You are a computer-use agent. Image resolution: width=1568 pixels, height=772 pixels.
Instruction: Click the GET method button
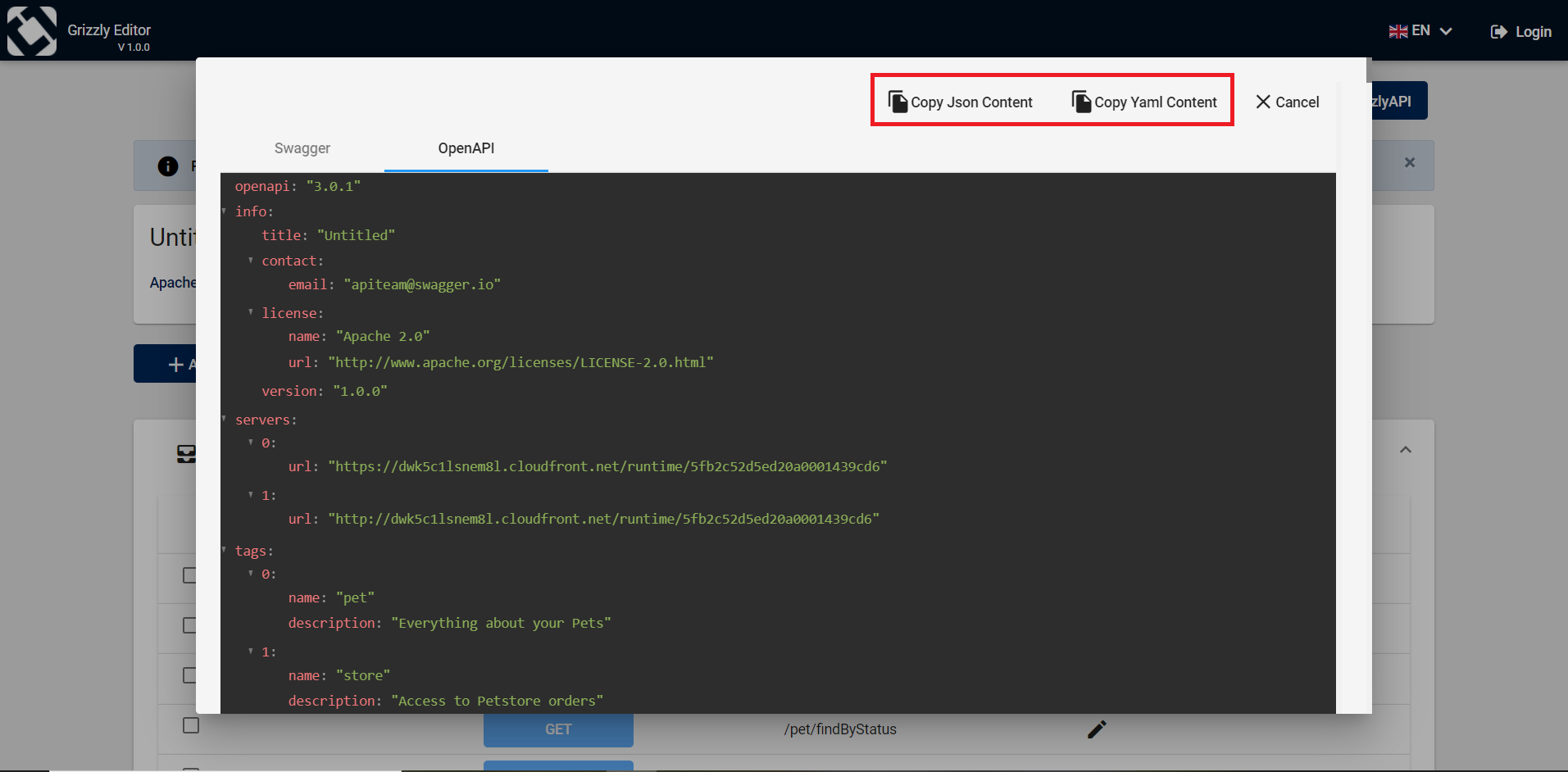tap(558, 729)
